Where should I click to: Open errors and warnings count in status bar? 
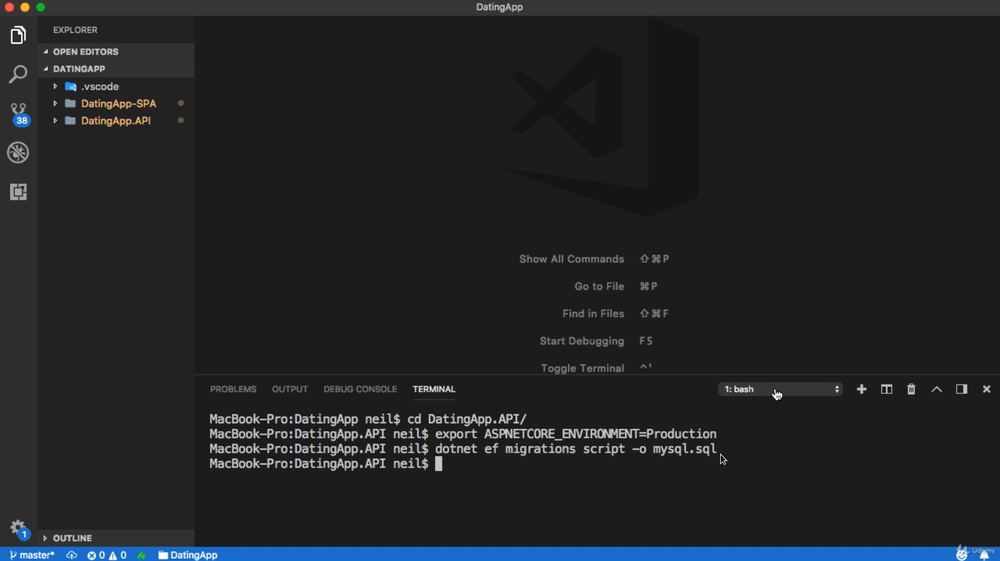[107, 555]
